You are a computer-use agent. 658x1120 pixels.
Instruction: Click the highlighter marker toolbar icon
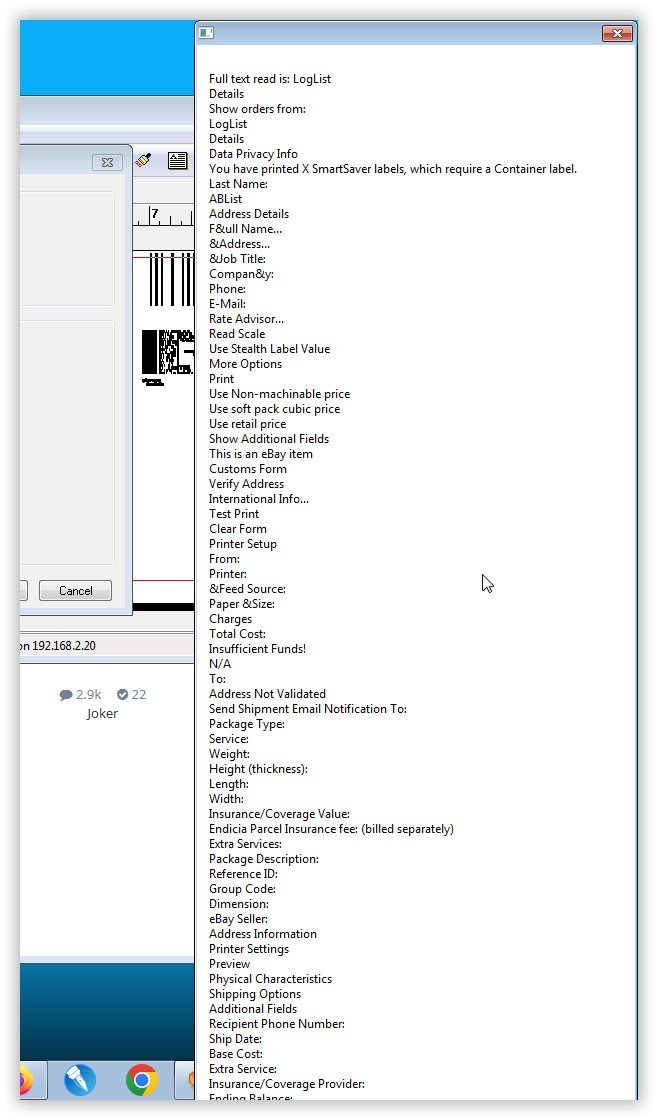tap(144, 160)
